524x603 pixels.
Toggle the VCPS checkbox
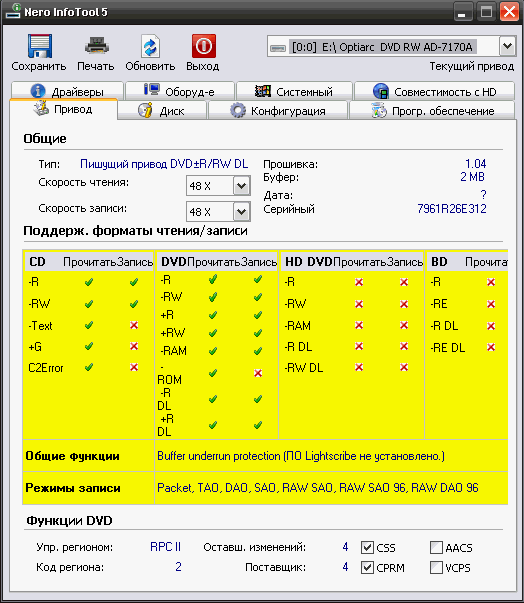pos(436,567)
